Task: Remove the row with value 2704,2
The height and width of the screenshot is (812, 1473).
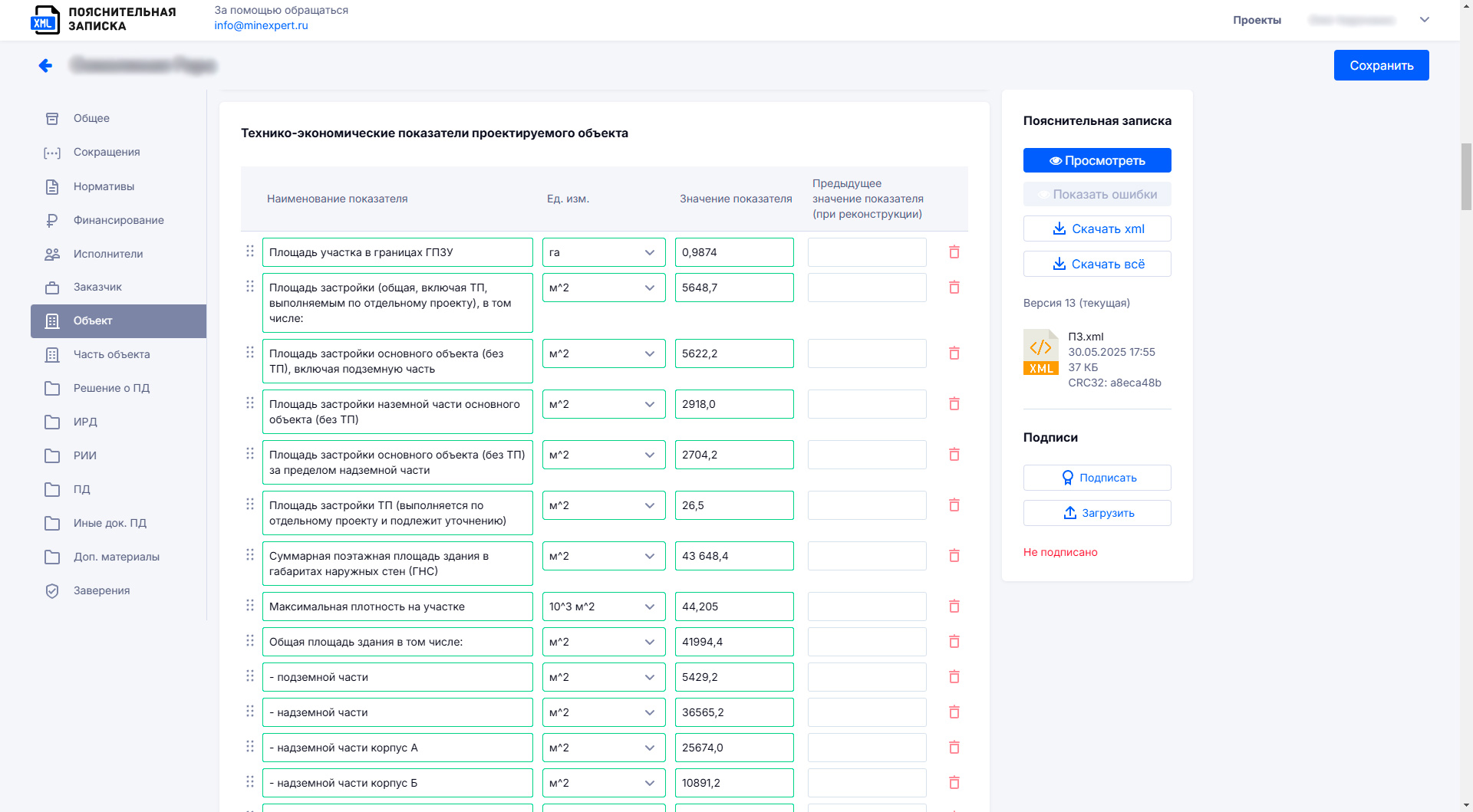Action: (954, 455)
